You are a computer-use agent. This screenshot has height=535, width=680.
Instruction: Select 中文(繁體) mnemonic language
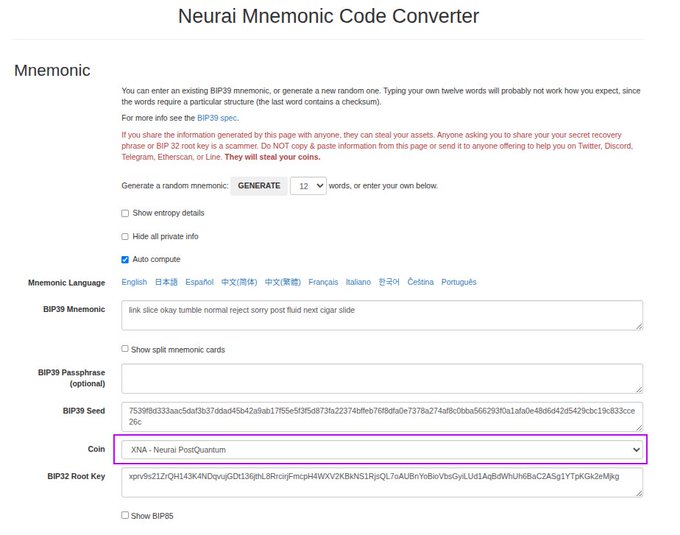pos(282,283)
